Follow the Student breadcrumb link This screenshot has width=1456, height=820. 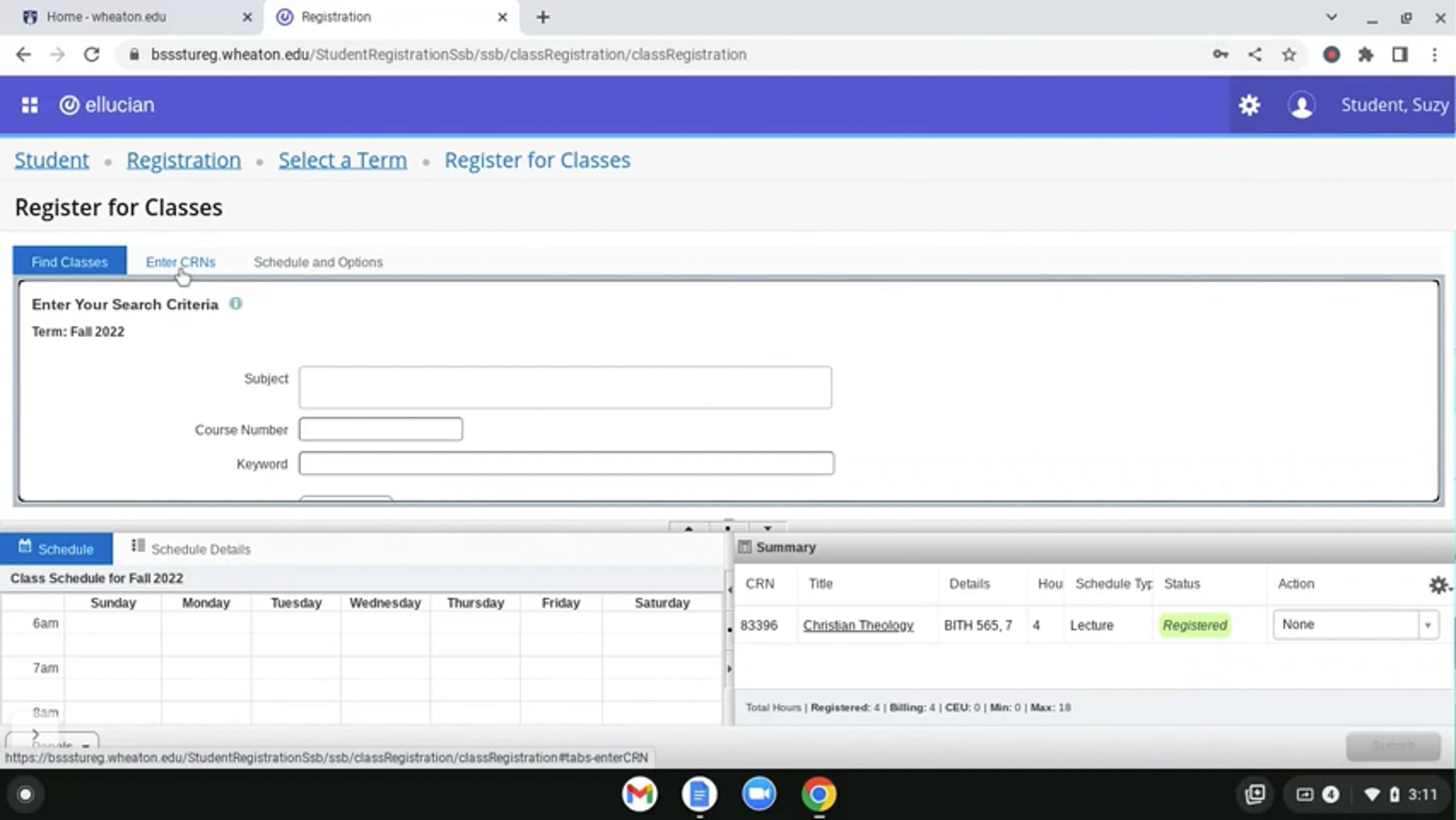pyautogui.click(x=52, y=160)
